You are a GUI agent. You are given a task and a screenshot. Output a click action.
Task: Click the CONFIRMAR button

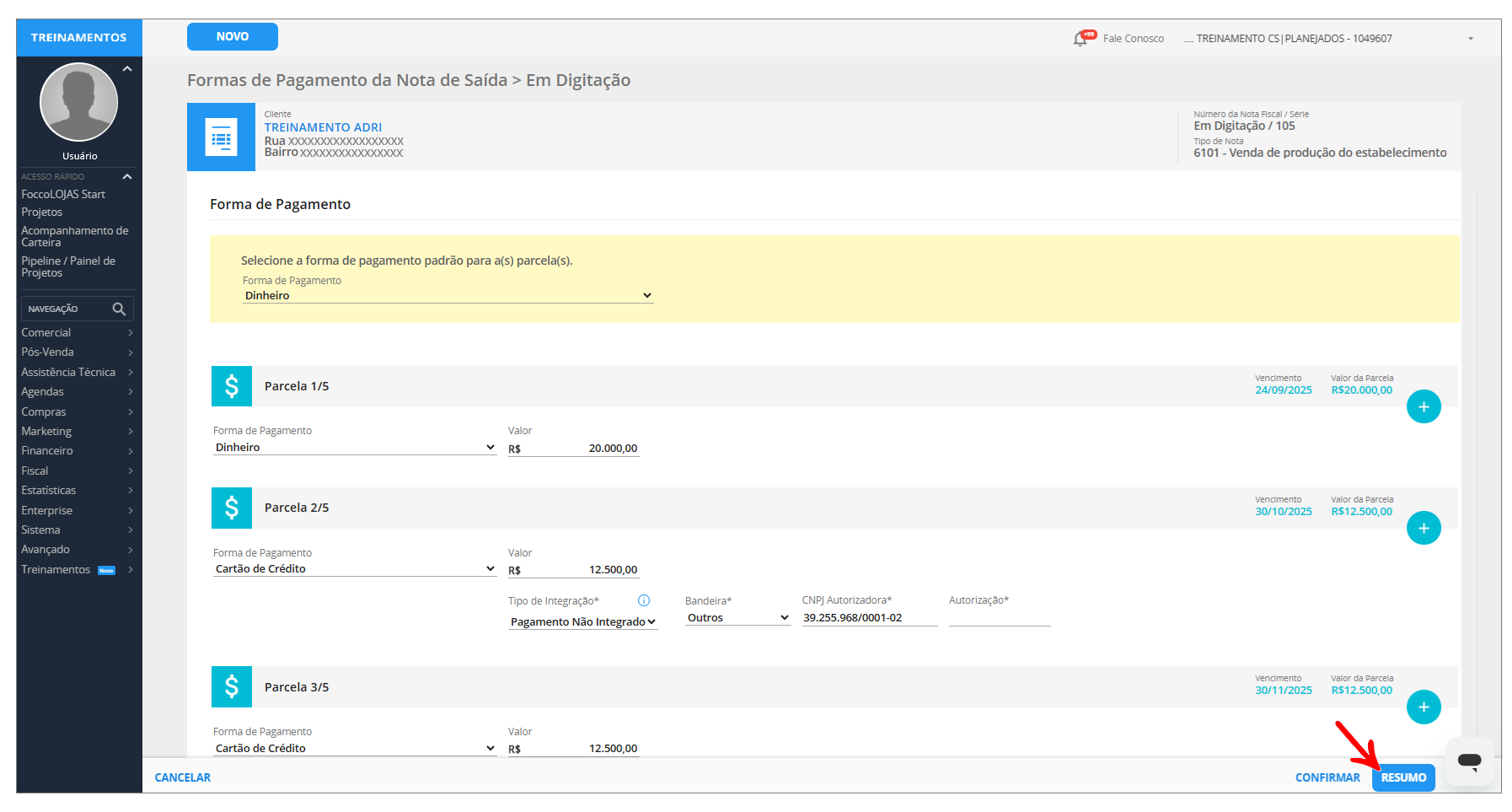(1327, 778)
